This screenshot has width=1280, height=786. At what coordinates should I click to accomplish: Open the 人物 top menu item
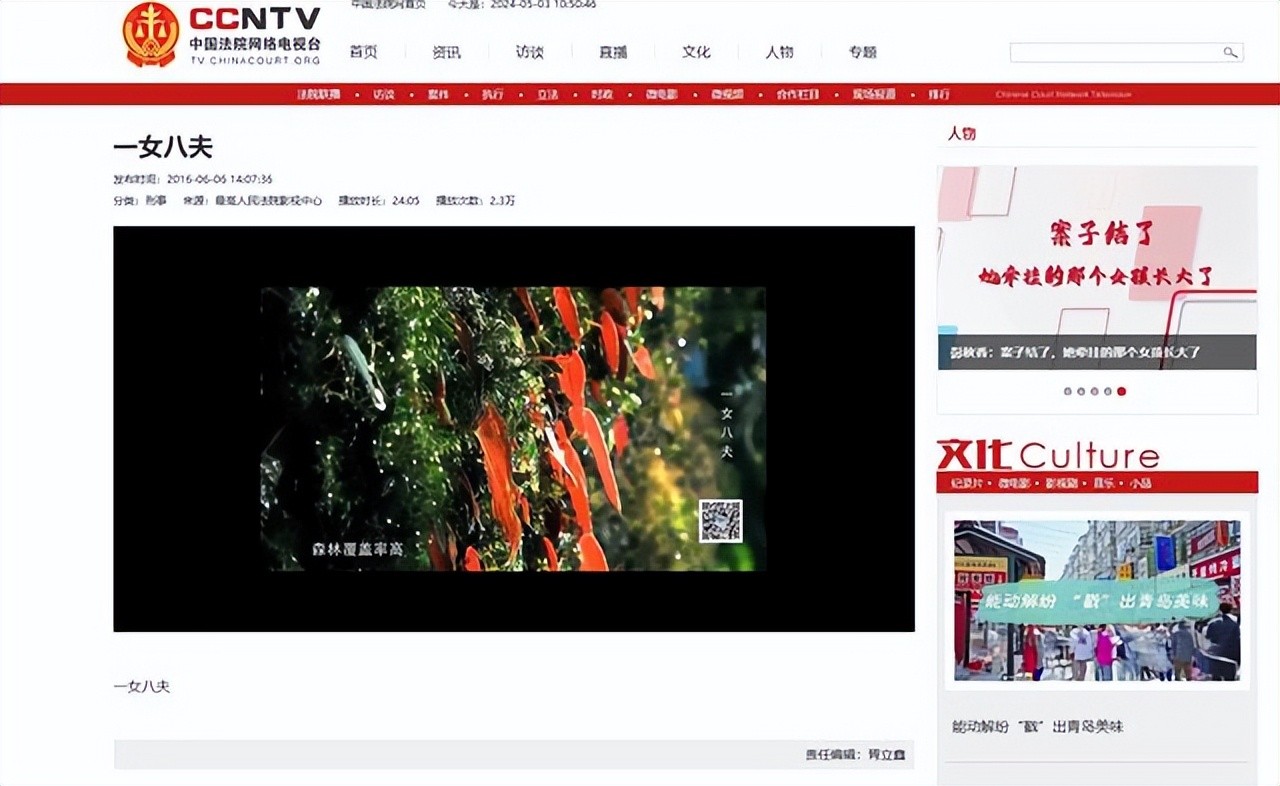779,52
